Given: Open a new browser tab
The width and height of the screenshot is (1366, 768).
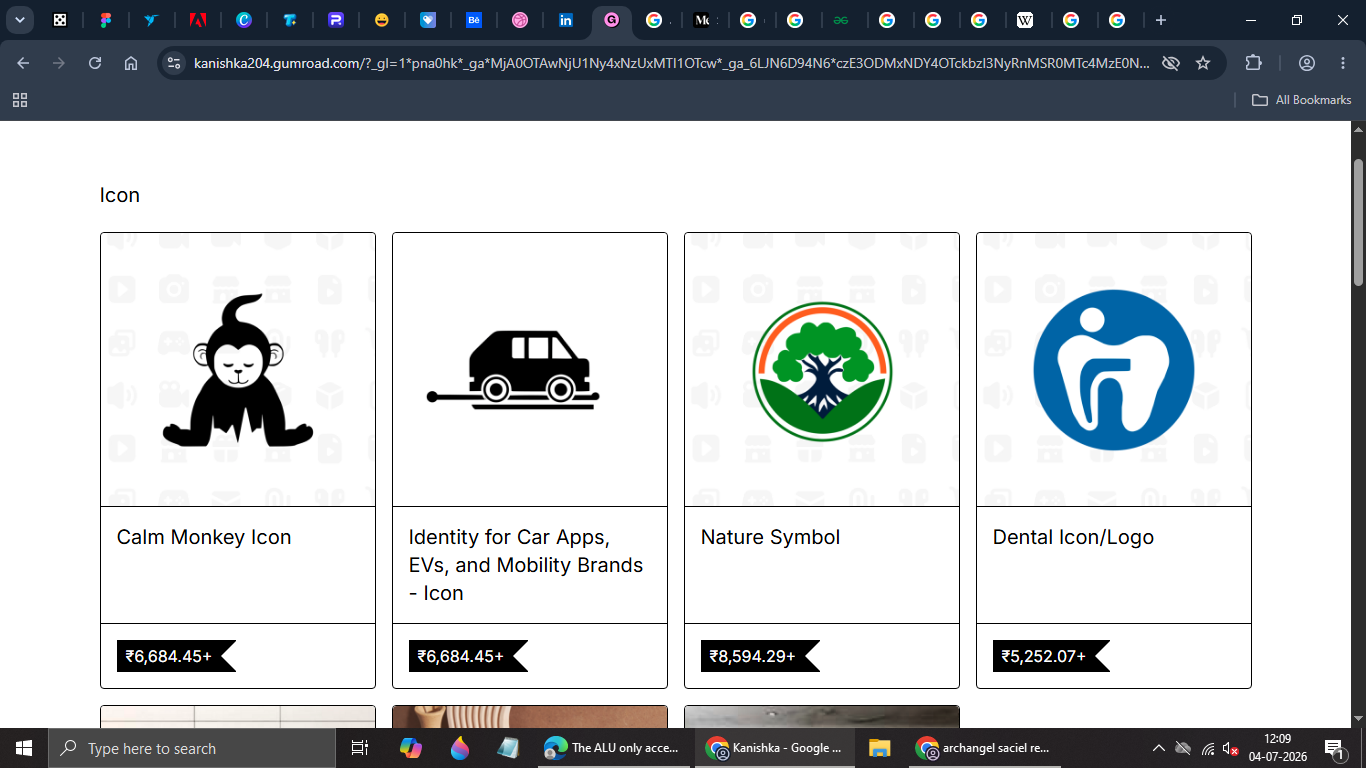Looking at the screenshot, I should point(1161,20).
